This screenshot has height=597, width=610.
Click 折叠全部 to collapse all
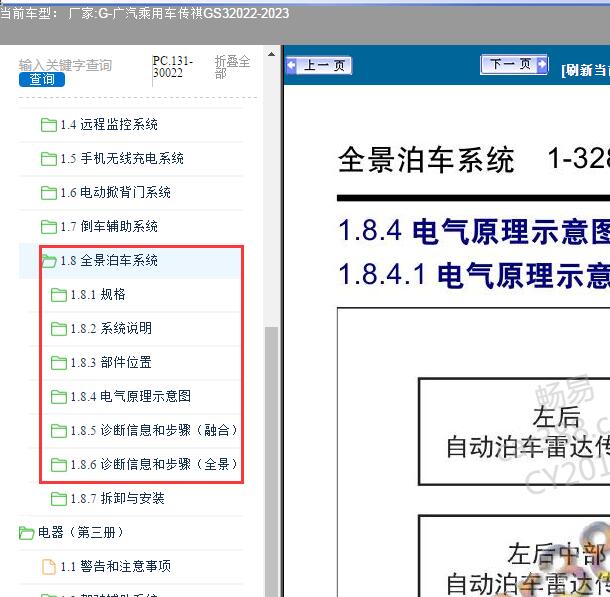pyautogui.click(x=232, y=67)
